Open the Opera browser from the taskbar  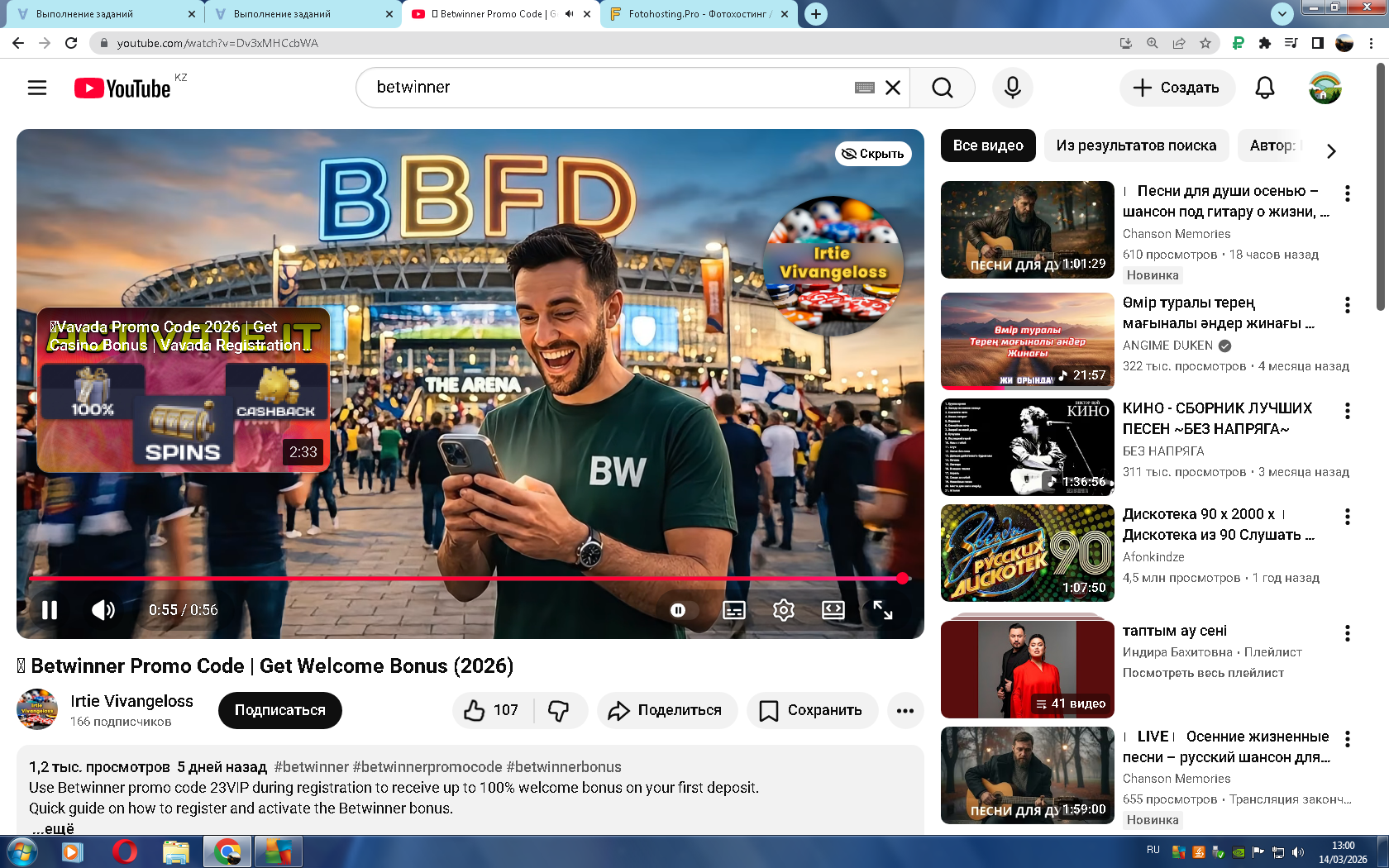tap(125, 851)
